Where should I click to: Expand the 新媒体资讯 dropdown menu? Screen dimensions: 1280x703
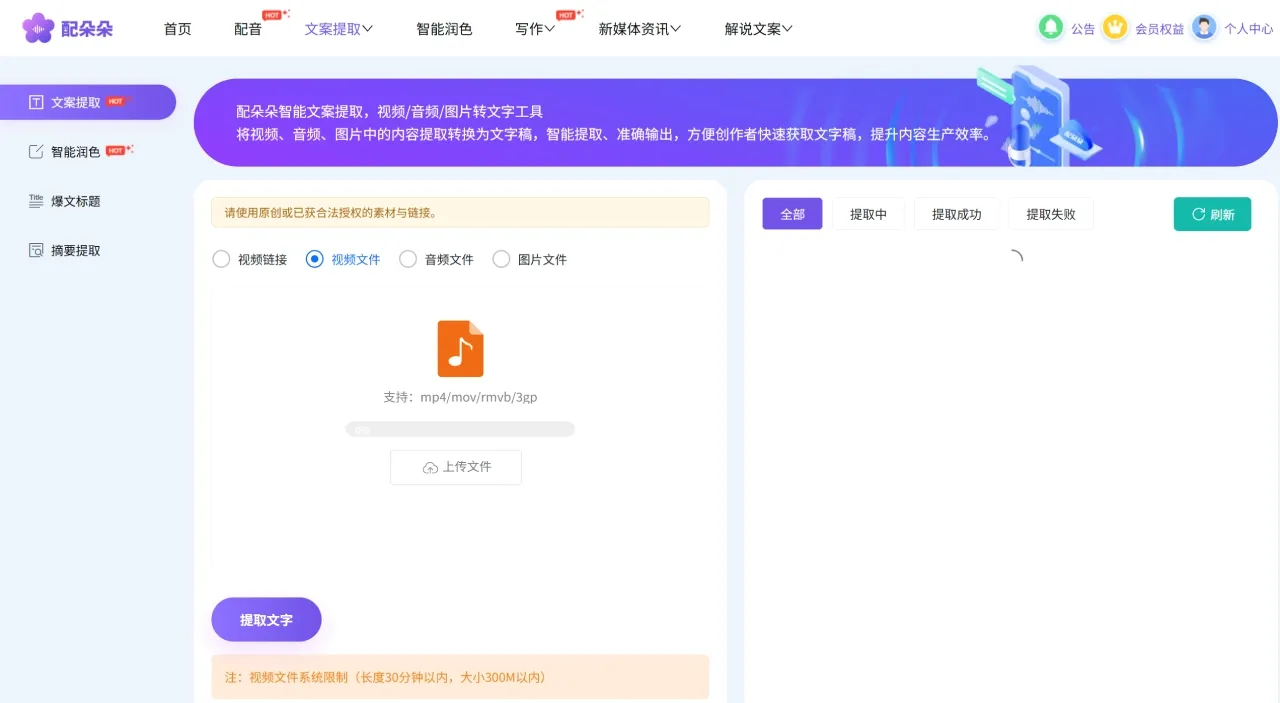pos(640,29)
